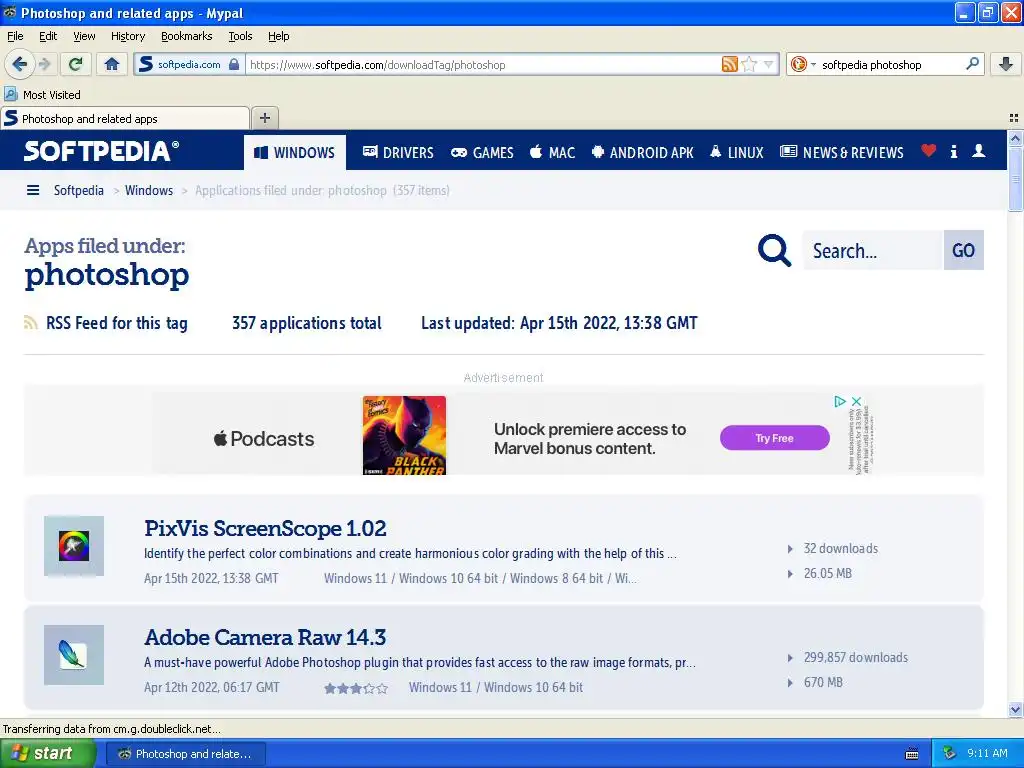
Task: Click the padlock site security icon
Action: (x=234, y=64)
